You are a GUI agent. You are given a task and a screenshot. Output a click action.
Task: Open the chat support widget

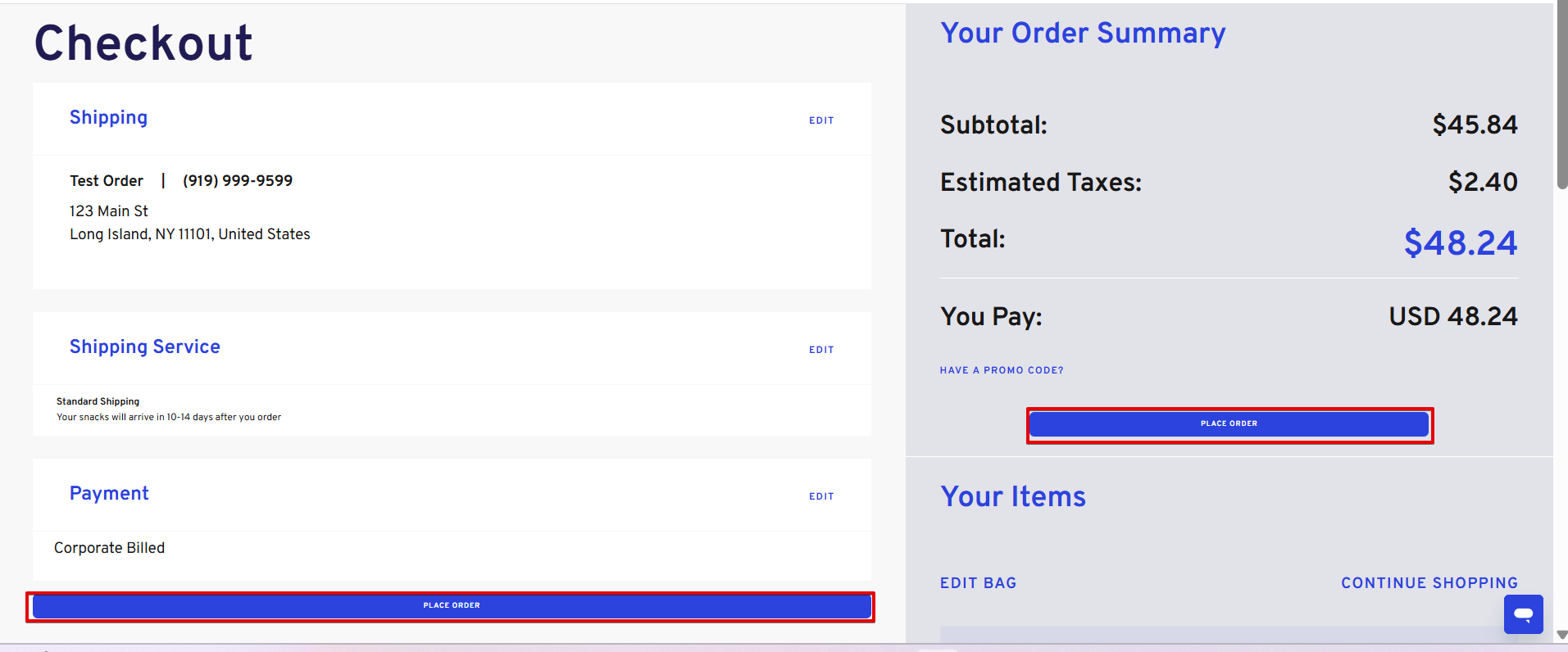[1523, 614]
